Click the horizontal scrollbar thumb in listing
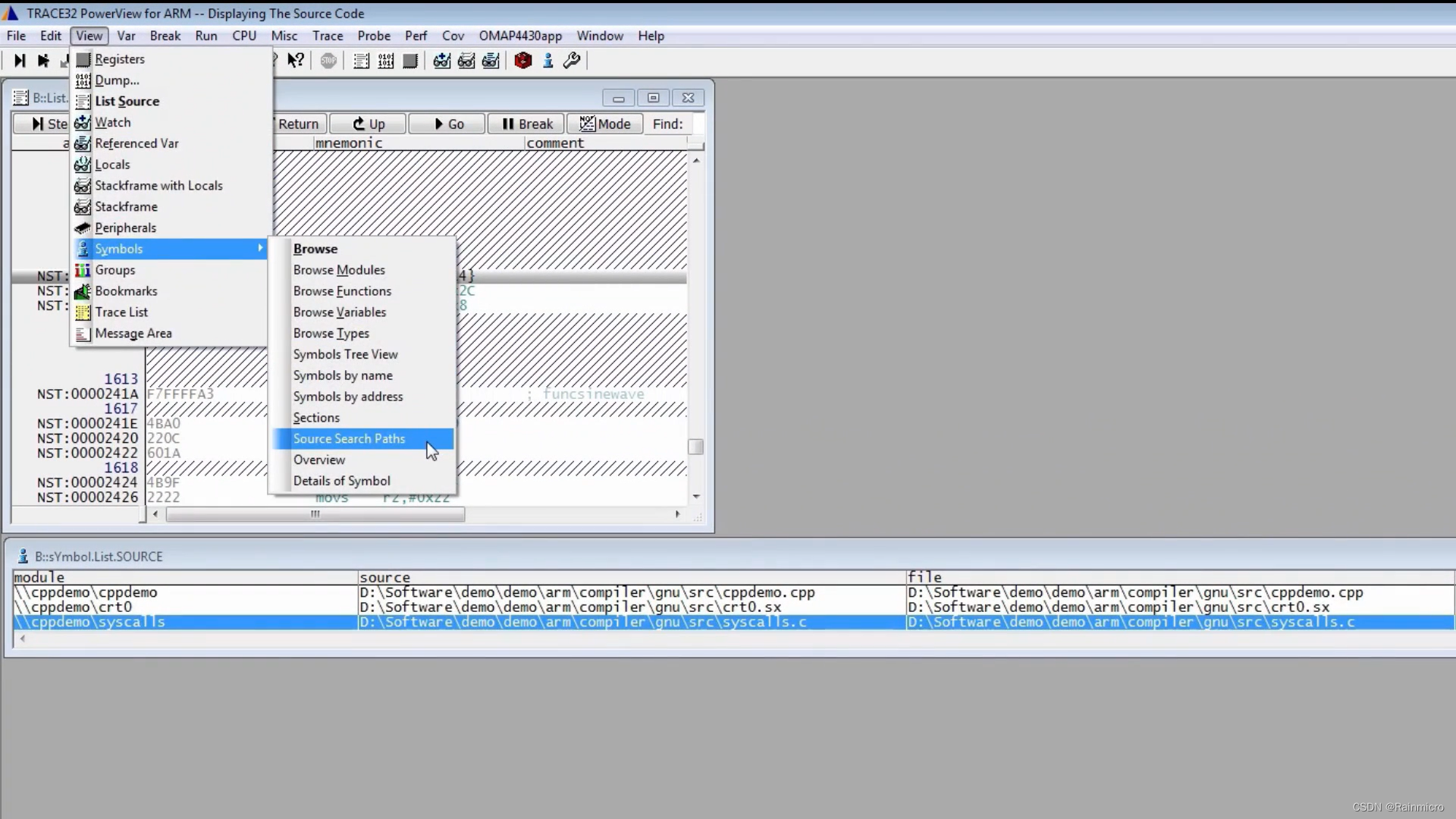 tap(315, 514)
